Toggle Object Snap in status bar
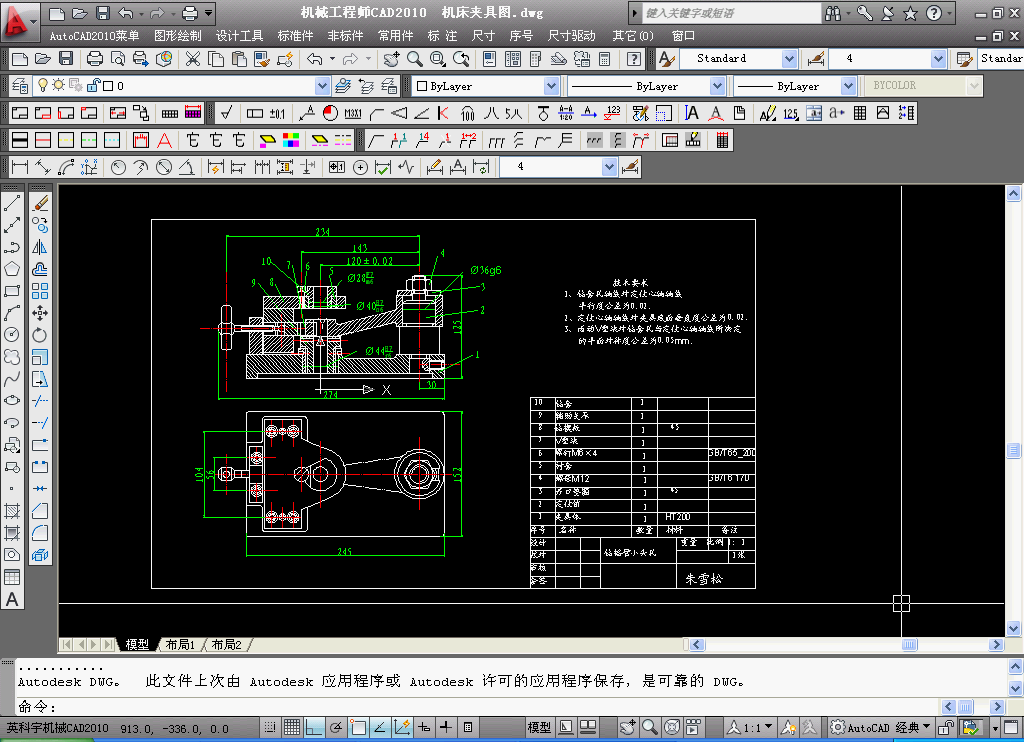1024x742 pixels. tap(358, 727)
